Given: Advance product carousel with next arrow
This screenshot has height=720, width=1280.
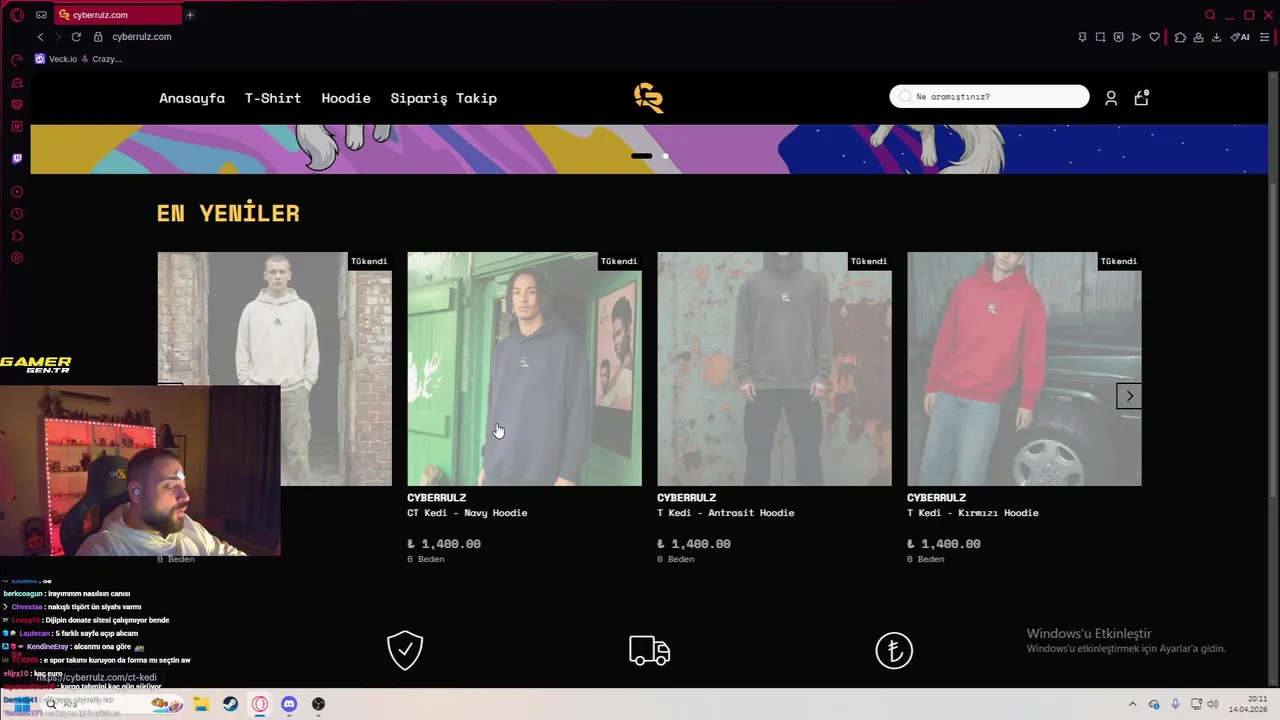Looking at the screenshot, I should coord(1129,396).
